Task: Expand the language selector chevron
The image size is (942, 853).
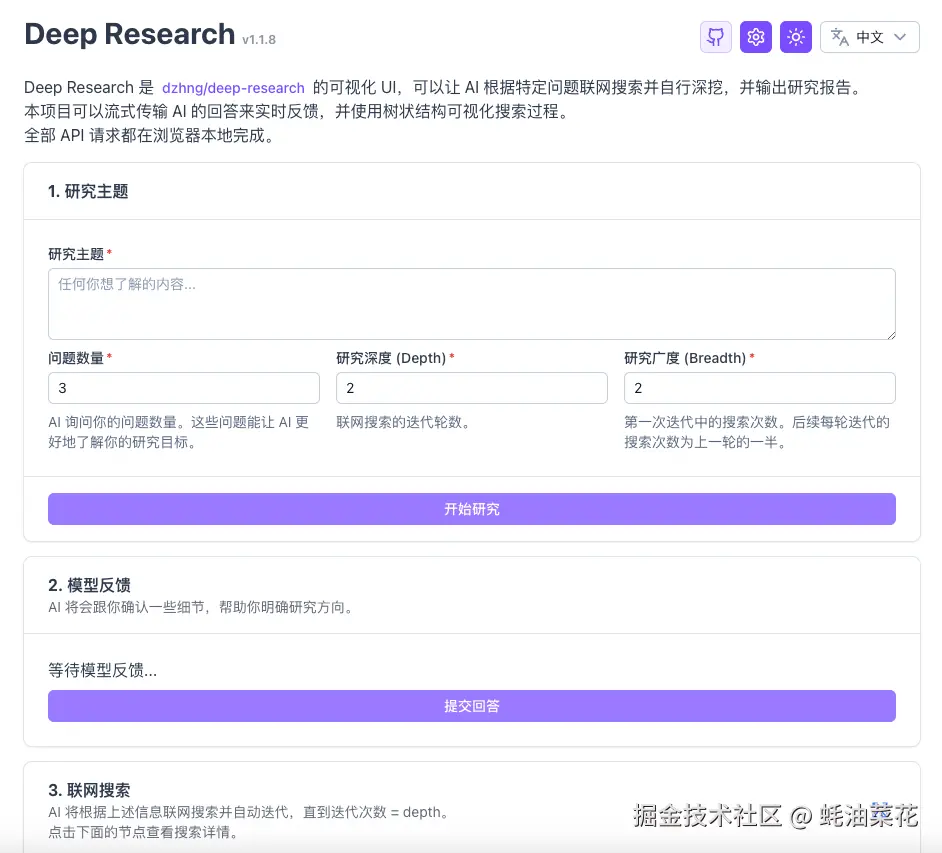Action: pyautogui.click(x=900, y=36)
